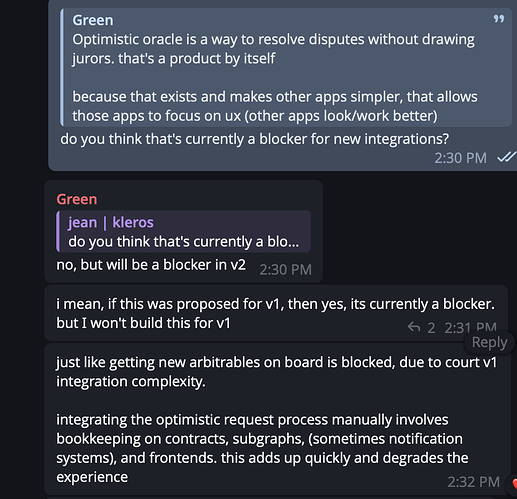Viewport: 517px width, 499px height.
Task: Click 'do you think that's currently a blocker' outgoing text
Action: [x=255, y=139]
